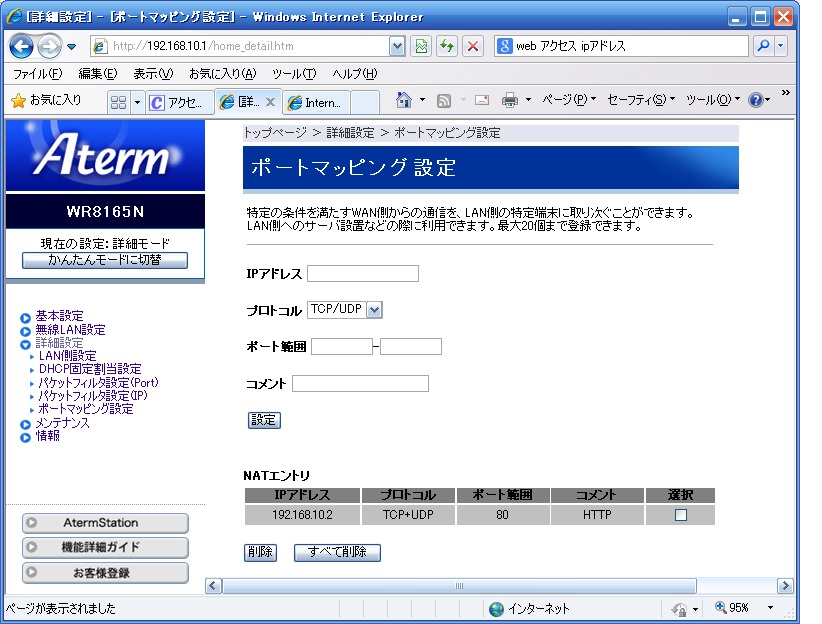This screenshot has height=624, width=822.
Task: Click the 機能詳細ガイド button
Action: tap(105, 547)
